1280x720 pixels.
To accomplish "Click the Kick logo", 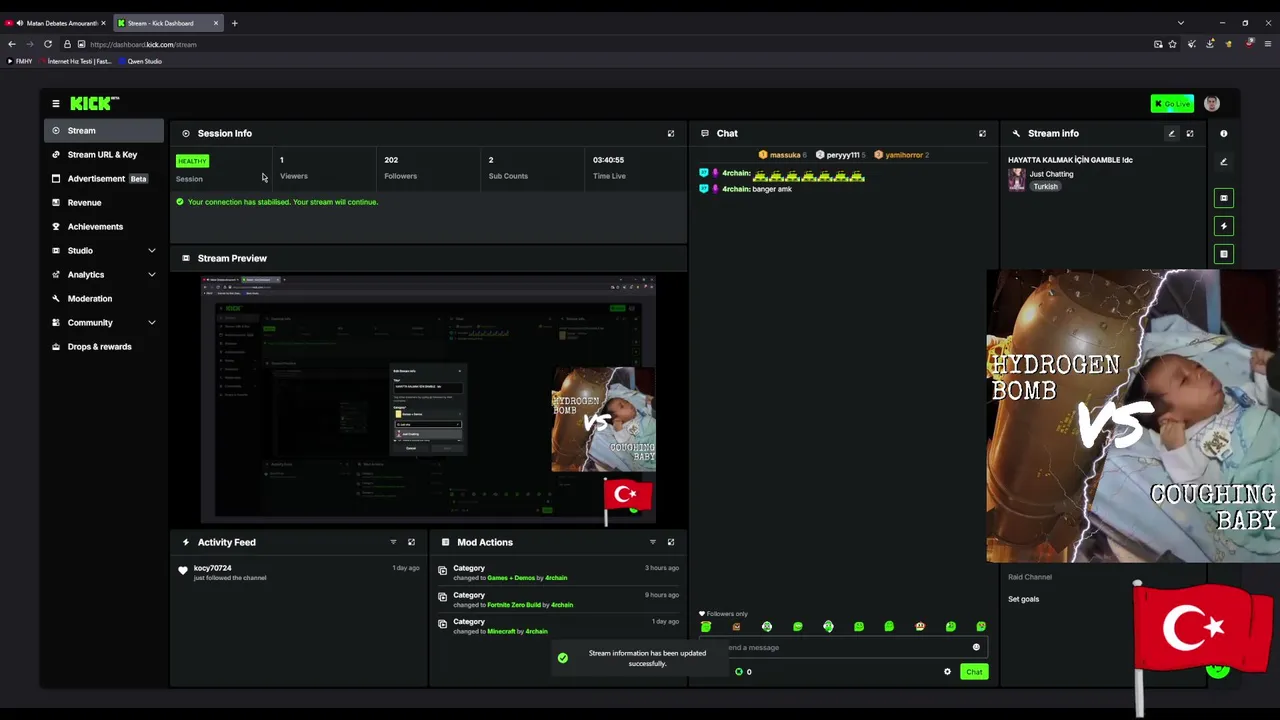I will pos(94,103).
